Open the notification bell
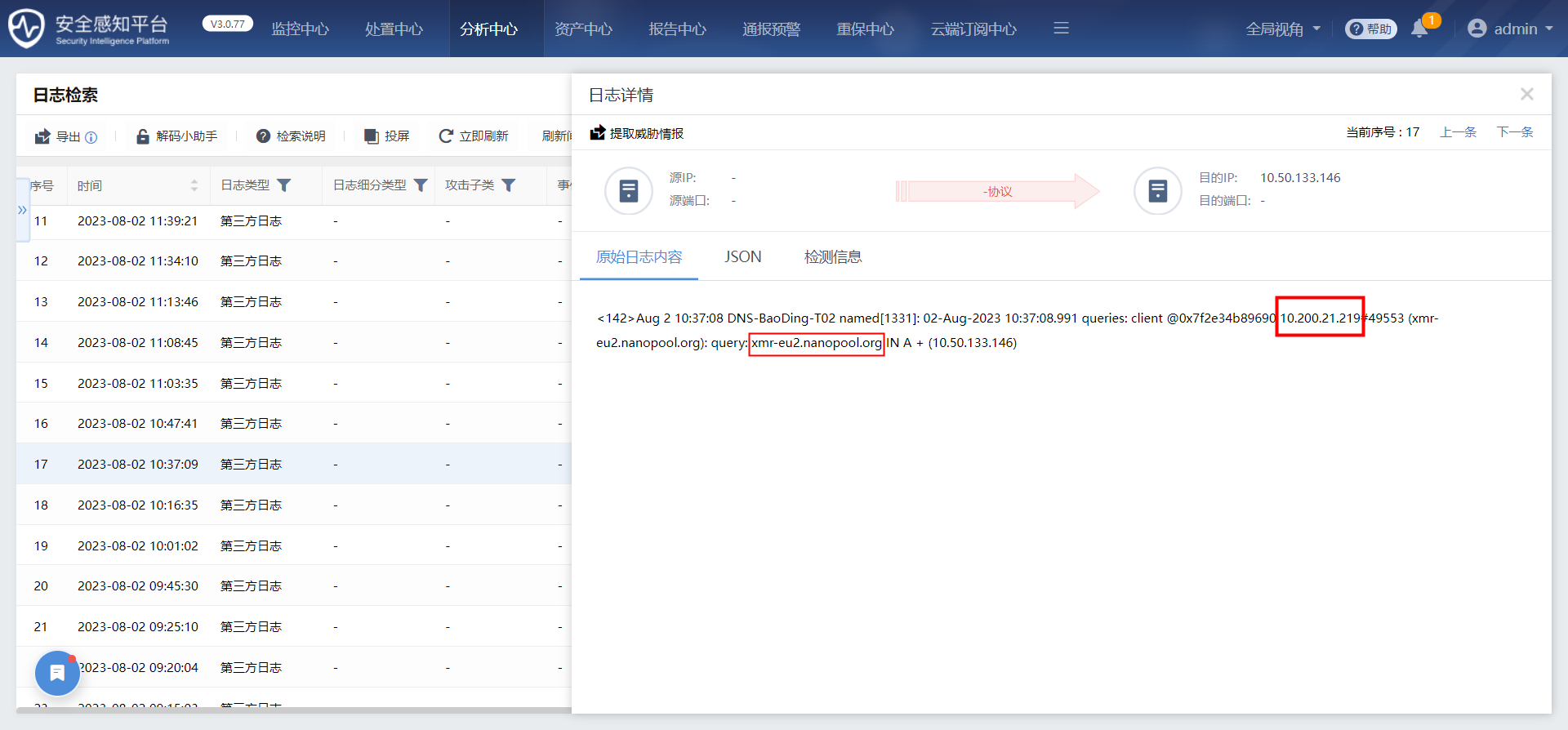The height and width of the screenshot is (730, 1568). pos(1420,29)
